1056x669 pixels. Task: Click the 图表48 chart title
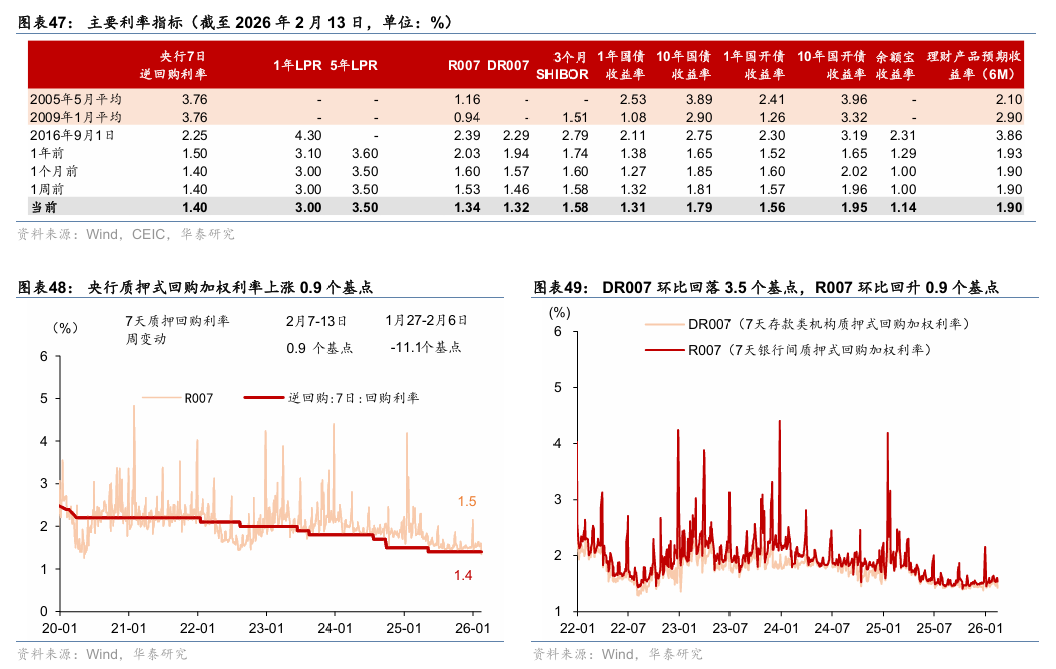pyautogui.click(x=196, y=286)
